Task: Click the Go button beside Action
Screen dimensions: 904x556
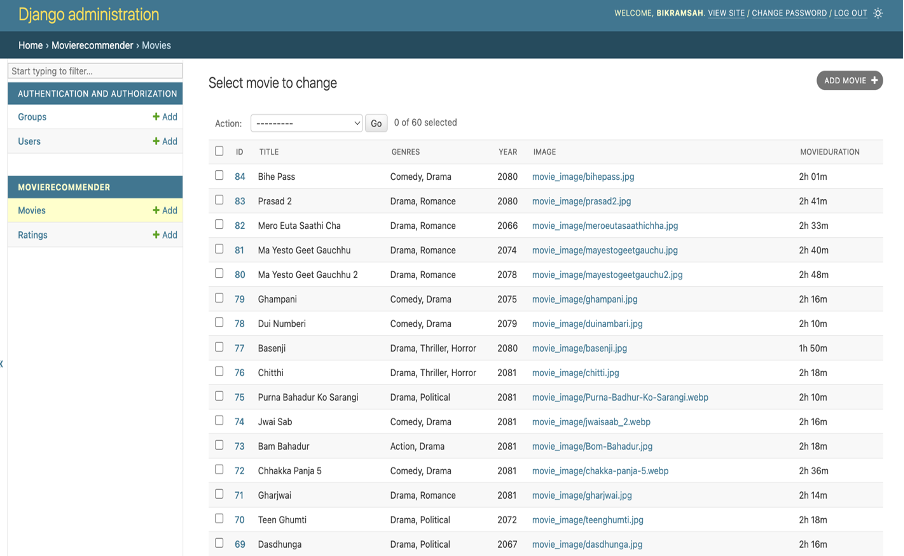Action: (376, 123)
